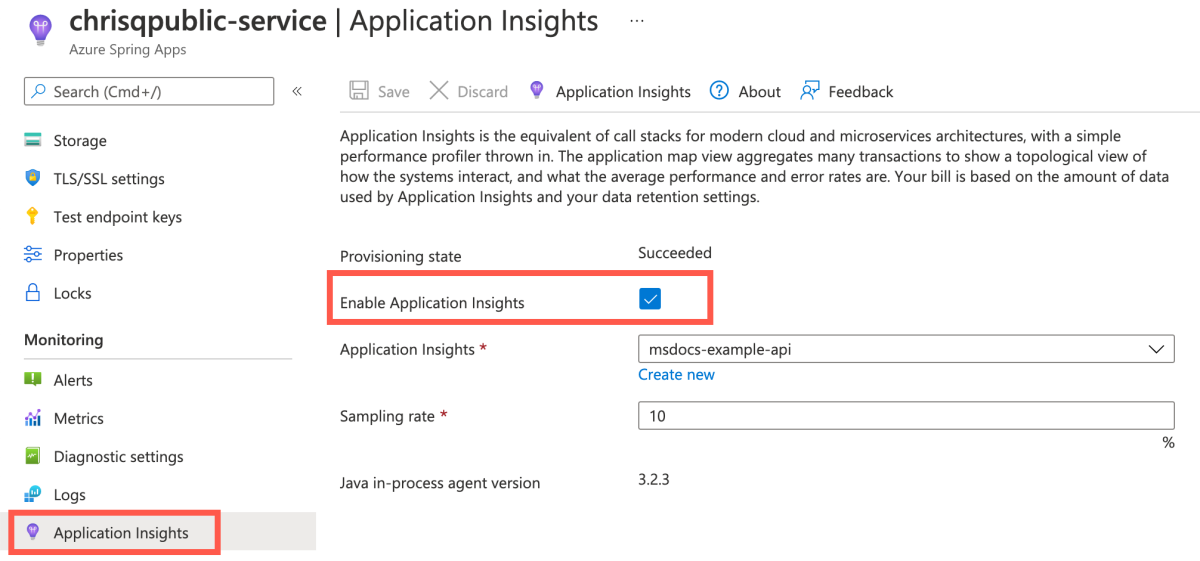
Task: Select the Metrics chart icon
Action: [x=33, y=417]
